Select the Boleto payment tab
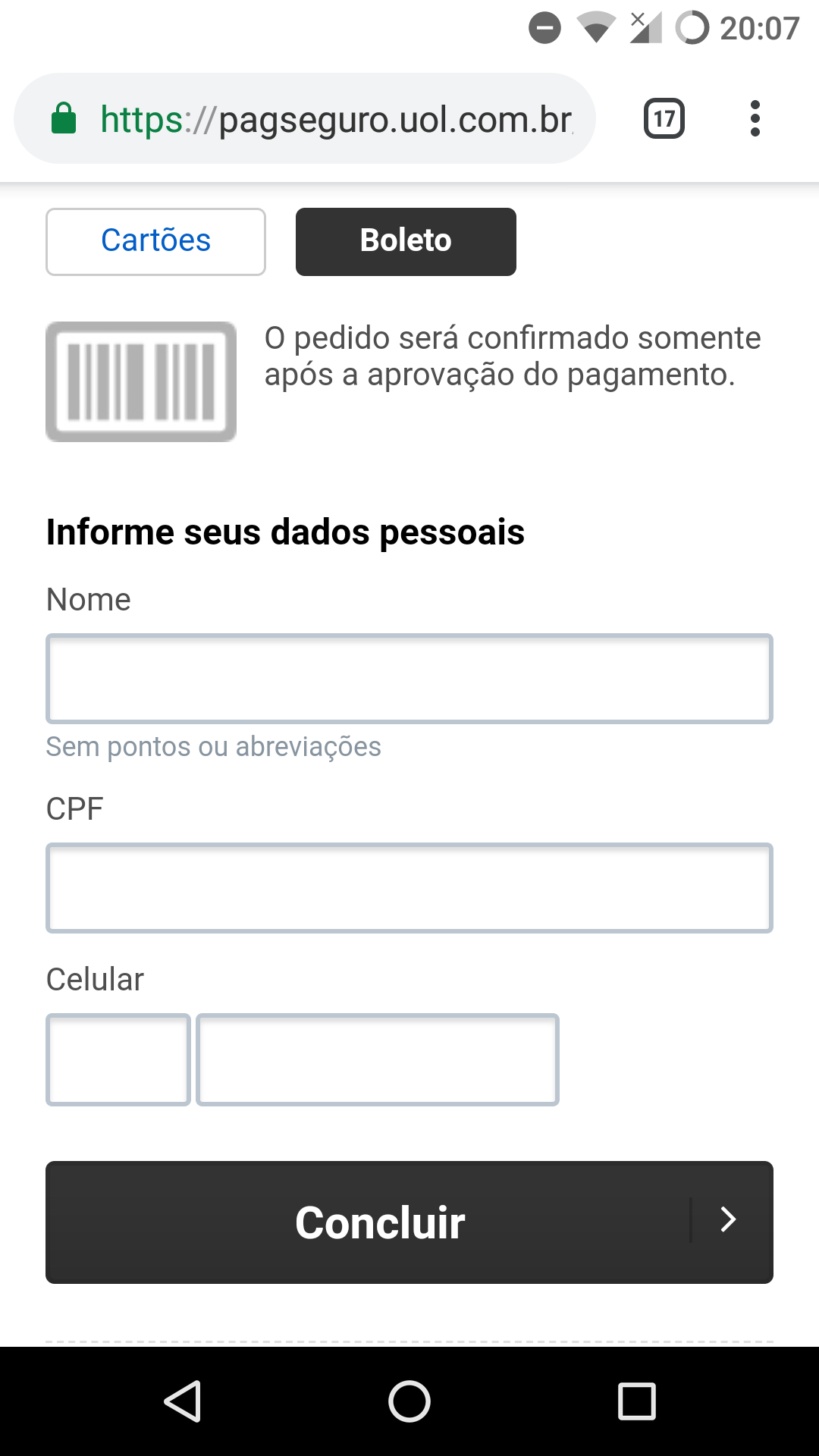 coord(406,241)
